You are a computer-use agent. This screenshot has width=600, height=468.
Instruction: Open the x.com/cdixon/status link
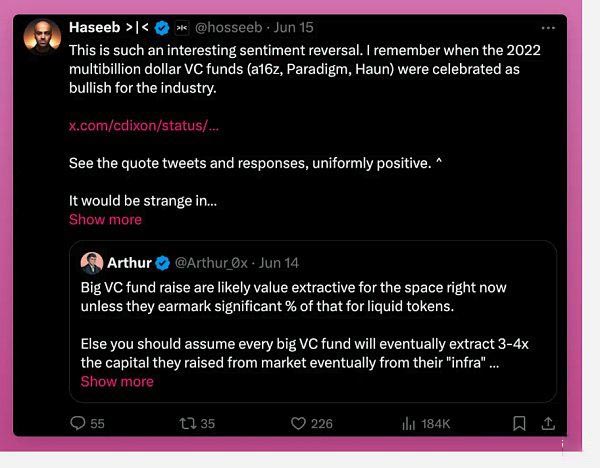[144, 126]
